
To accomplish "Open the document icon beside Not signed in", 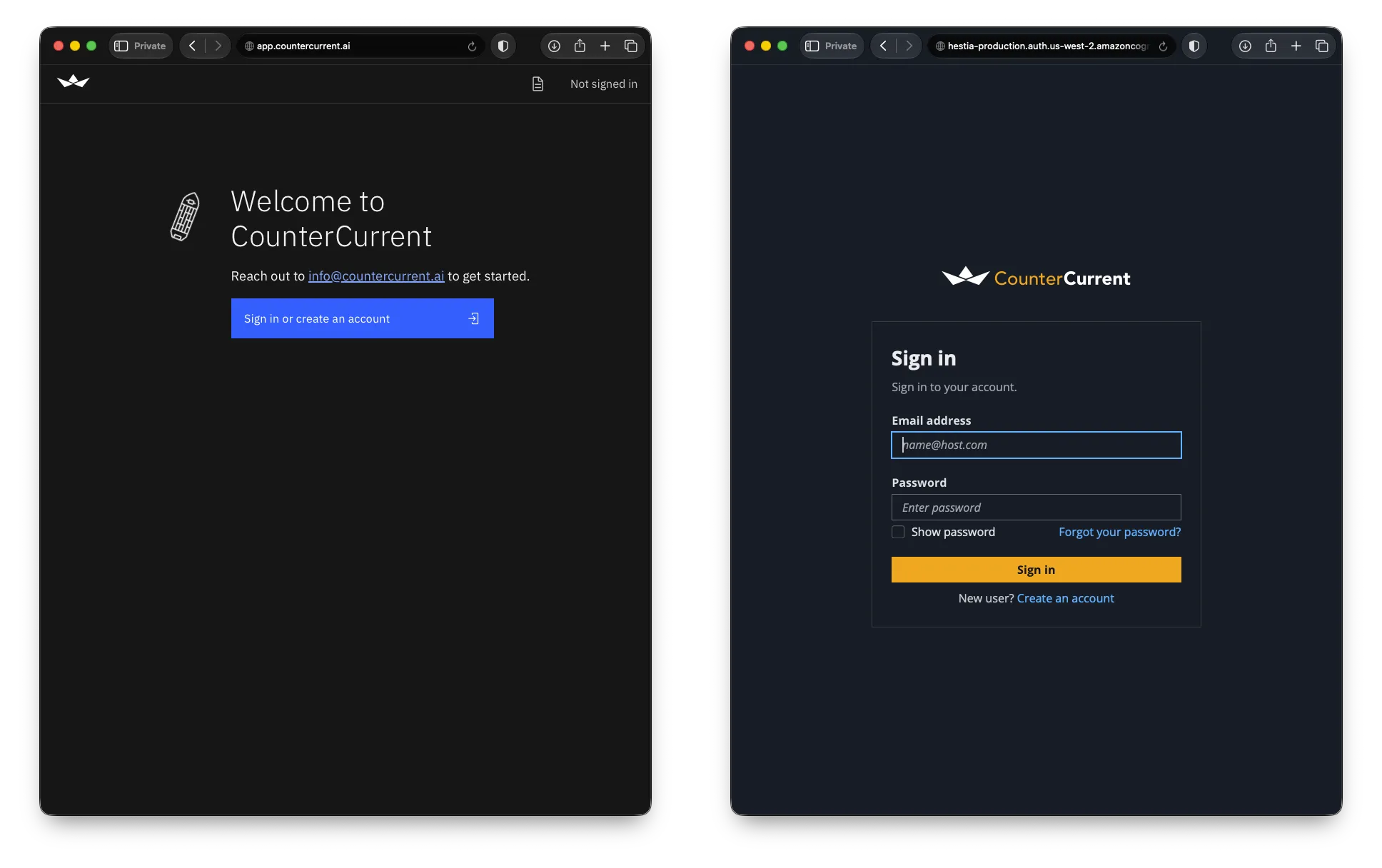I will pyautogui.click(x=538, y=84).
